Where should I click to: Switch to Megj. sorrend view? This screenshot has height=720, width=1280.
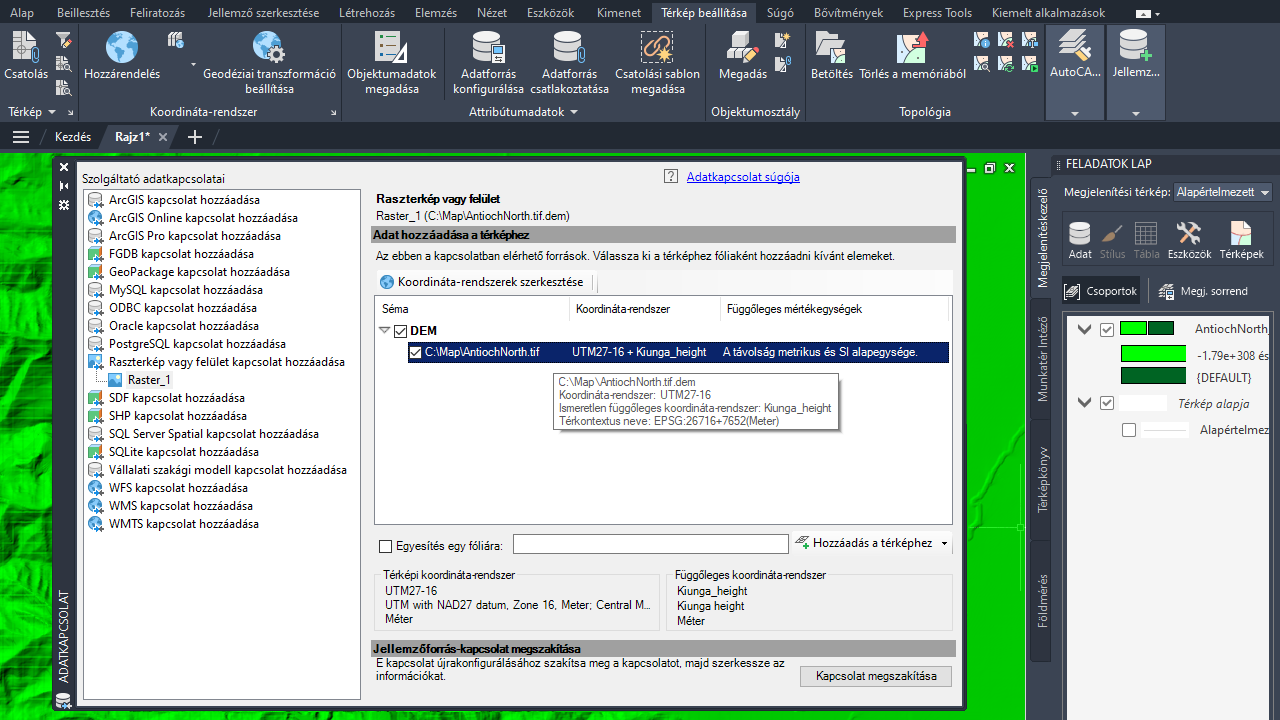click(x=1203, y=291)
